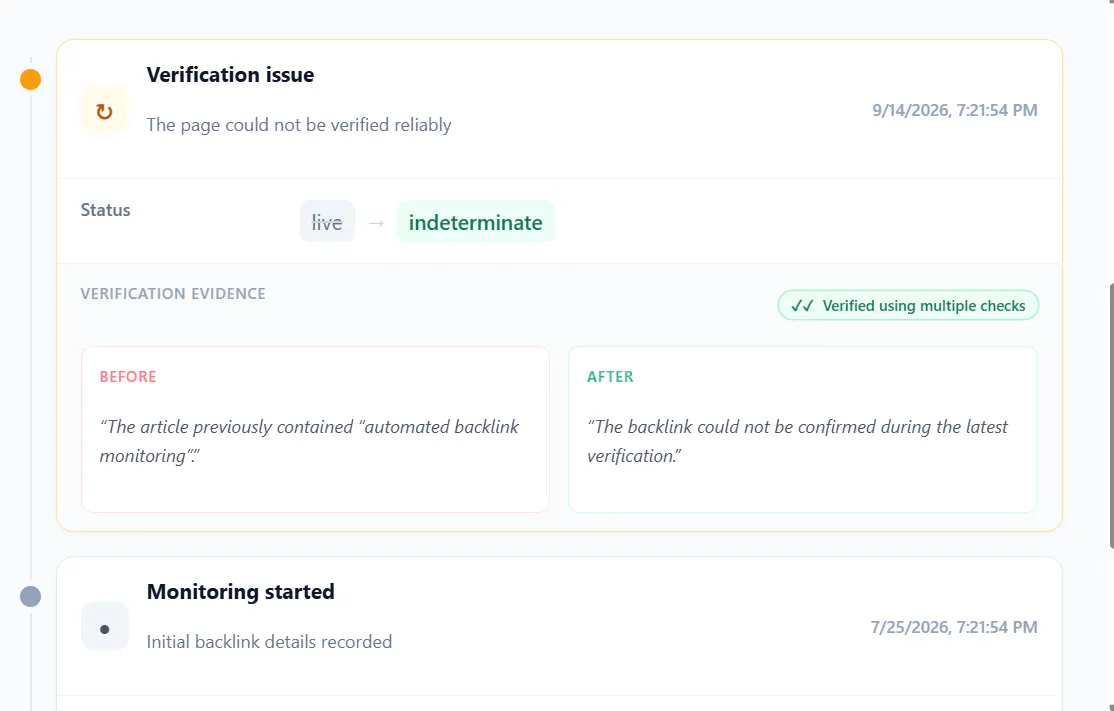Image resolution: width=1114 pixels, height=711 pixels.
Task: Click the gray dot icon beside Monitoring started
Action: pos(104,627)
